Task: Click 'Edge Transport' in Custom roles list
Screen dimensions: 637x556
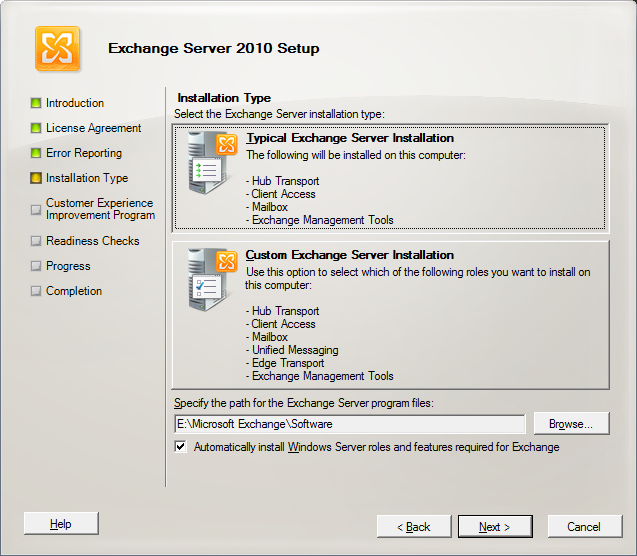Action: pos(288,363)
